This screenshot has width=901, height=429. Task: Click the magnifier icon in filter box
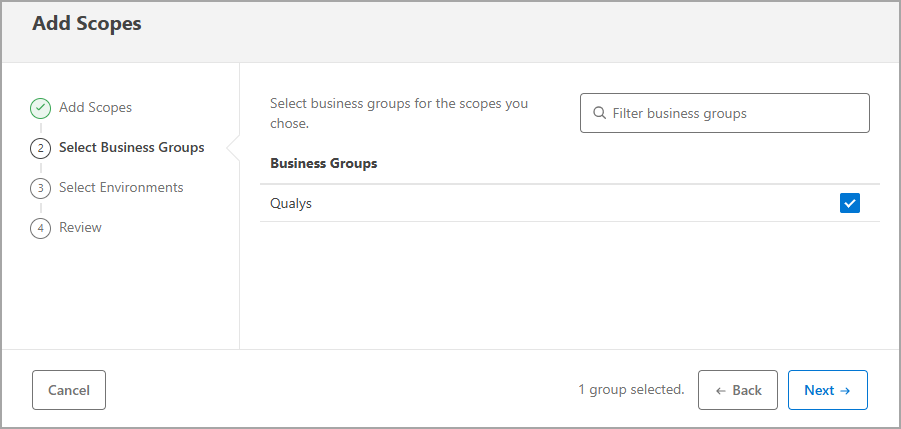click(x=599, y=114)
